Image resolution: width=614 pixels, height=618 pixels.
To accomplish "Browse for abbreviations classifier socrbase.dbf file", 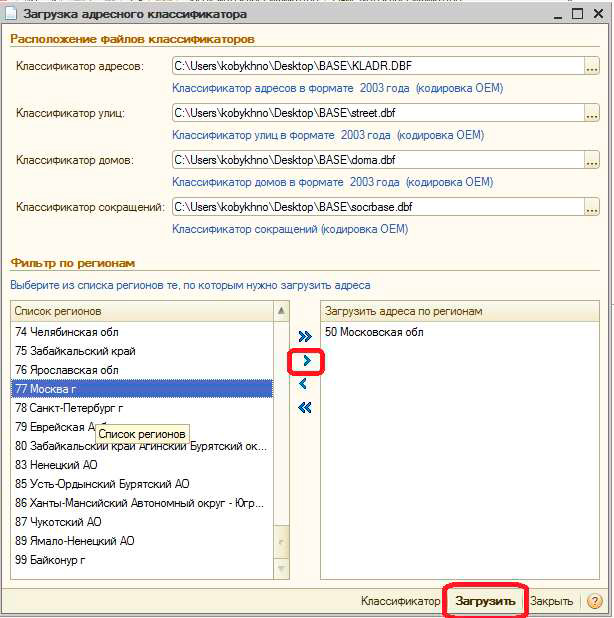I will pos(592,207).
